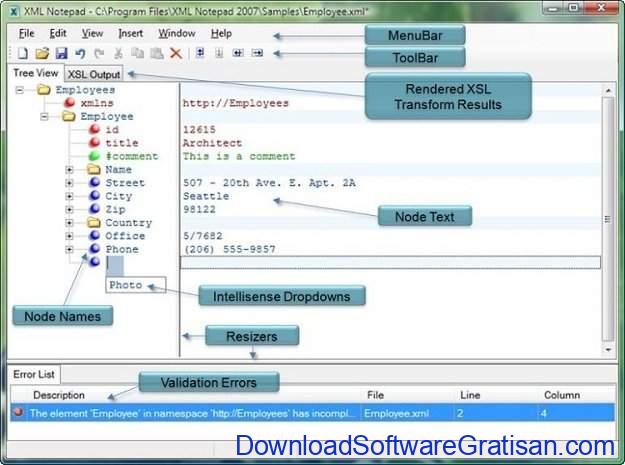Click the Nudge node left icon

pos(238,53)
